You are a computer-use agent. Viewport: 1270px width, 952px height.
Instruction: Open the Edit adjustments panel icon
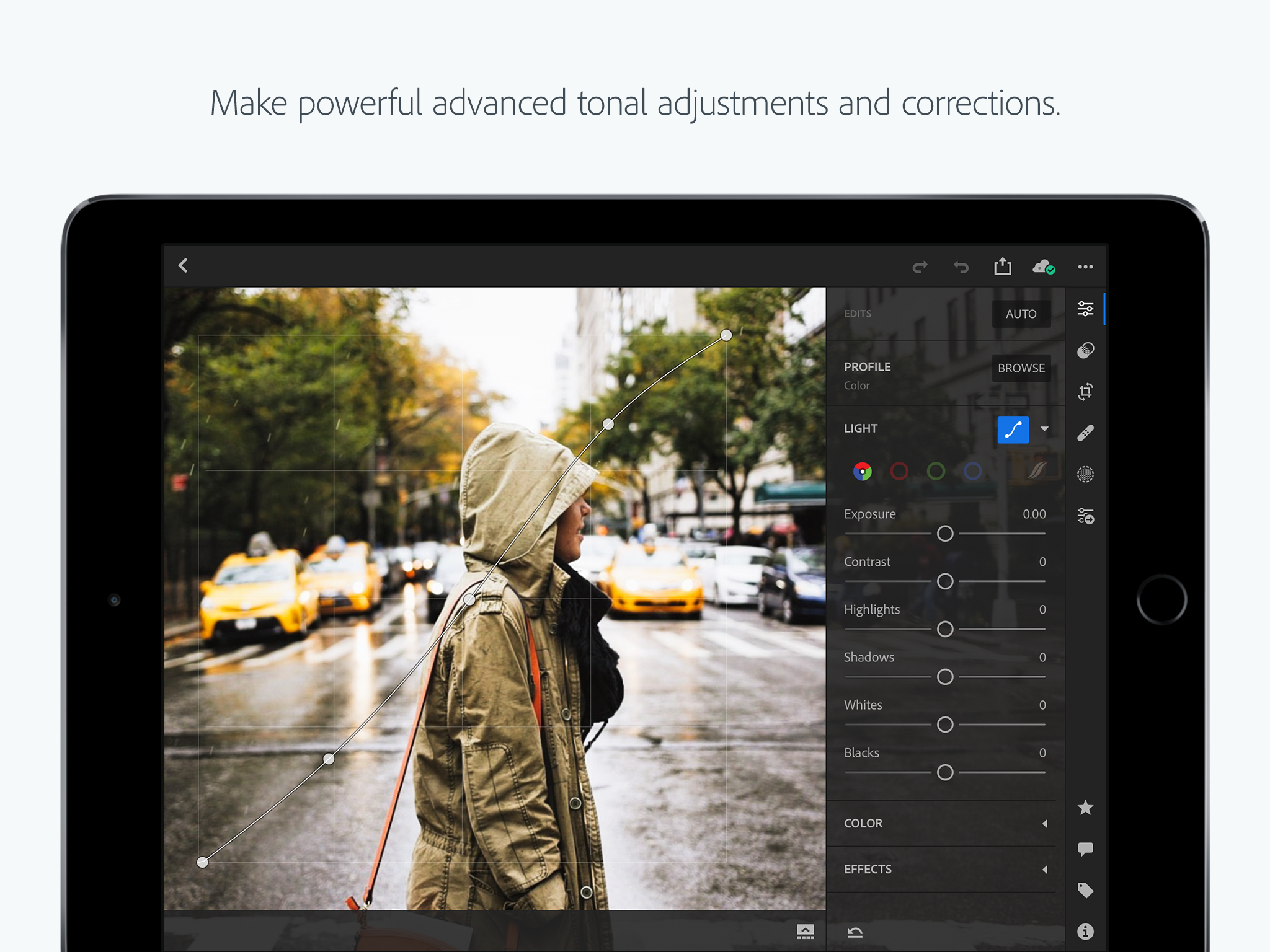click(1085, 309)
